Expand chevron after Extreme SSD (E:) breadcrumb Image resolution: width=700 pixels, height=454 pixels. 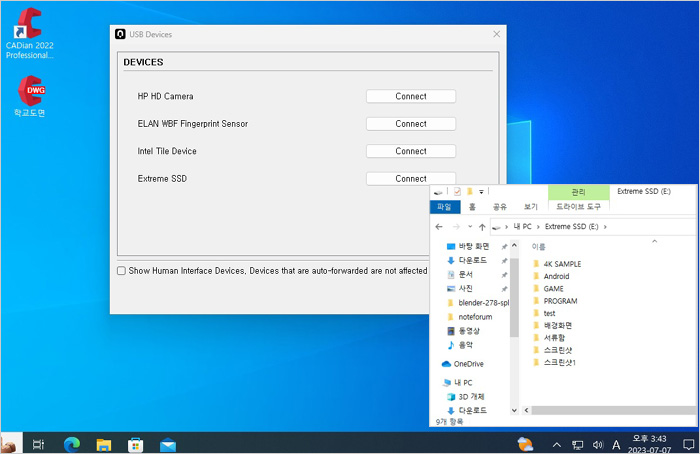tap(605, 227)
